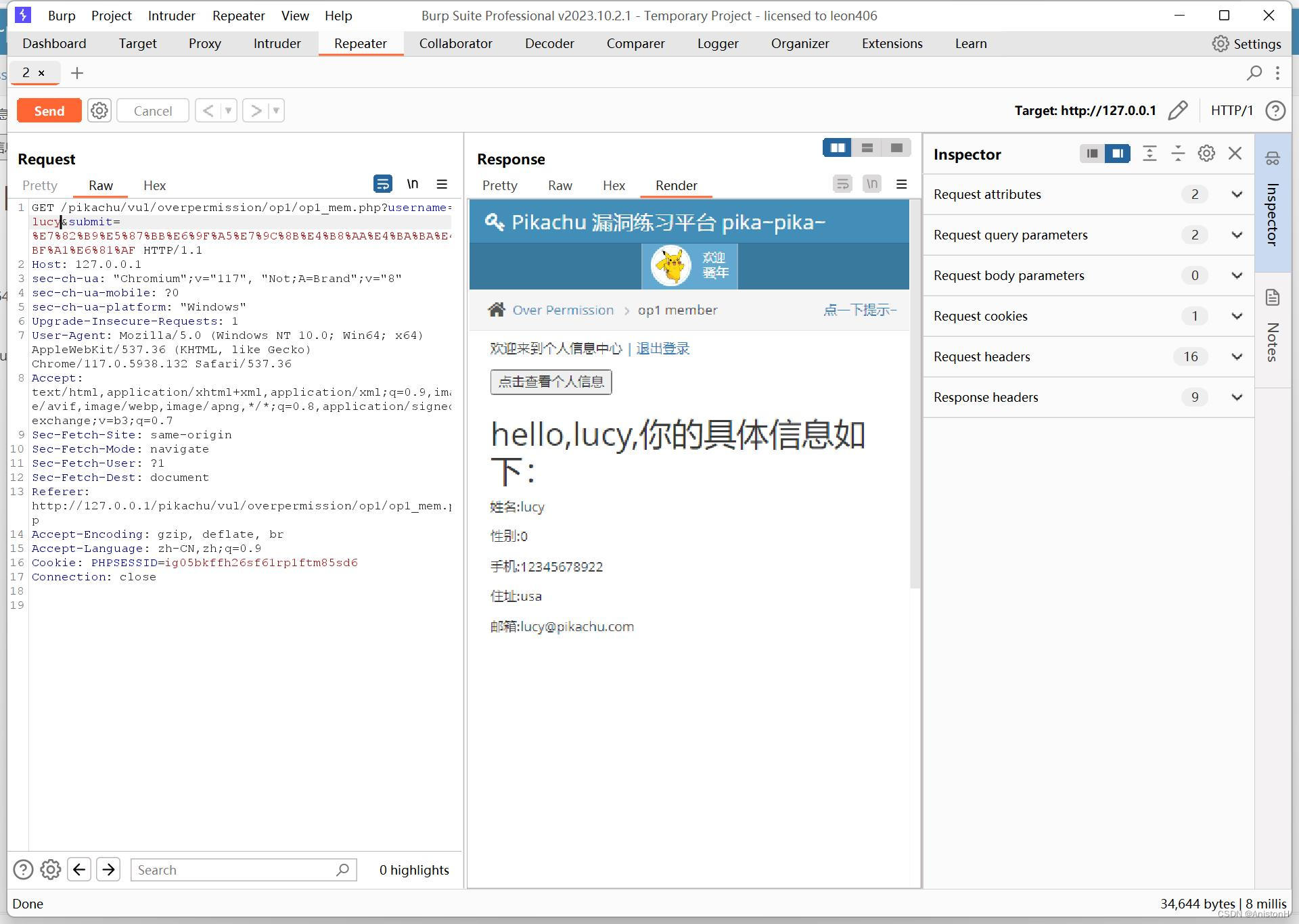
Task: Open the forward history dropdown arrow
Action: pyautogui.click(x=276, y=110)
